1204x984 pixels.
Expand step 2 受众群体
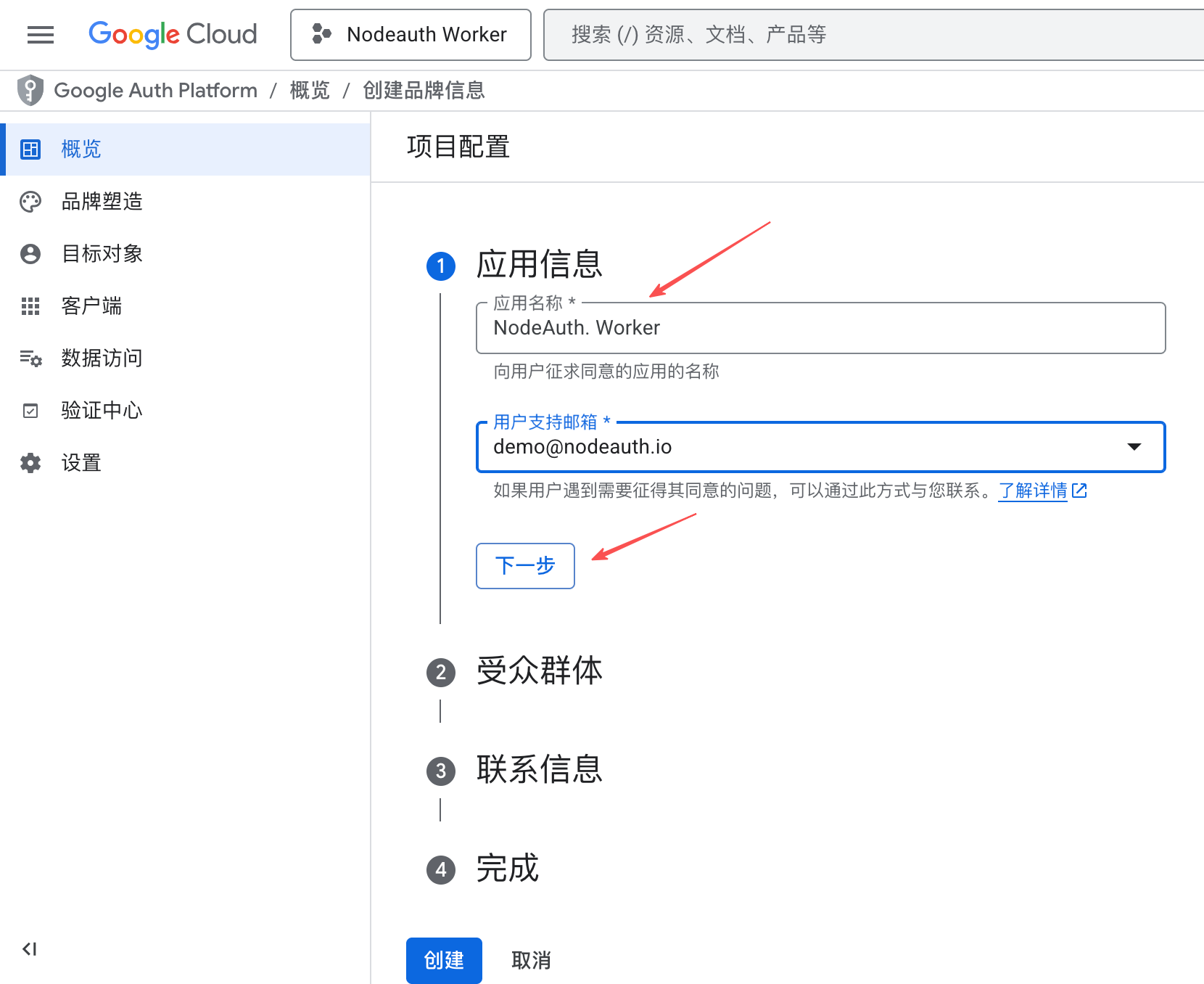click(x=539, y=671)
